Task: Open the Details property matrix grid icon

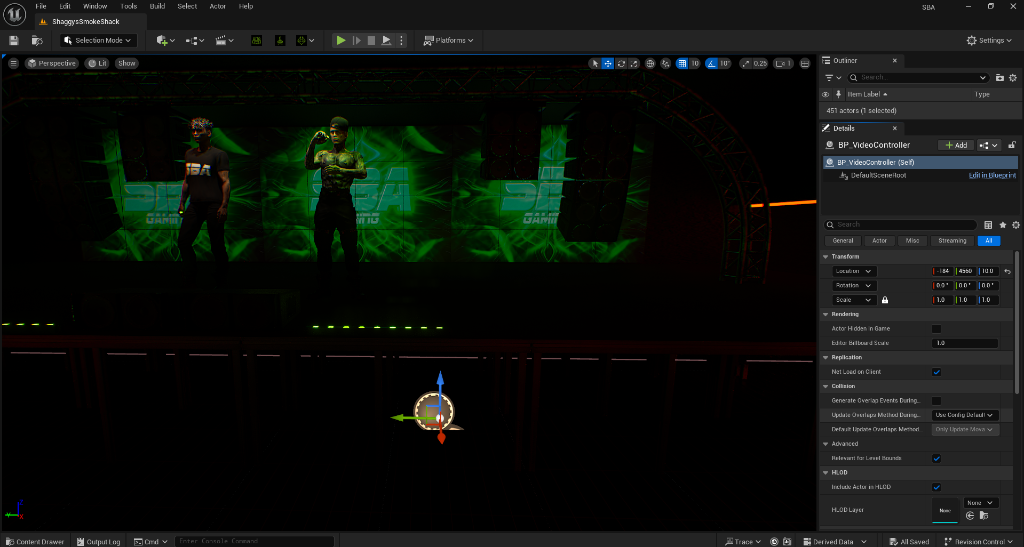Action: (x=988, y=225)
